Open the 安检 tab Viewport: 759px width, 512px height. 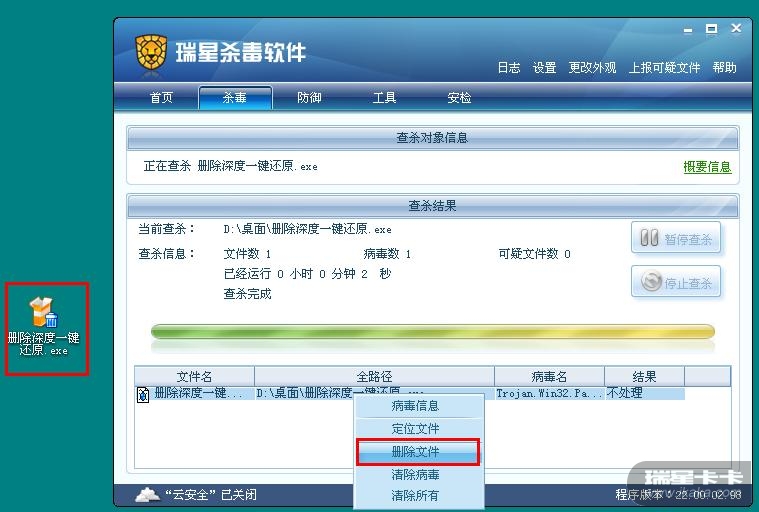click(x=459, y=98)
